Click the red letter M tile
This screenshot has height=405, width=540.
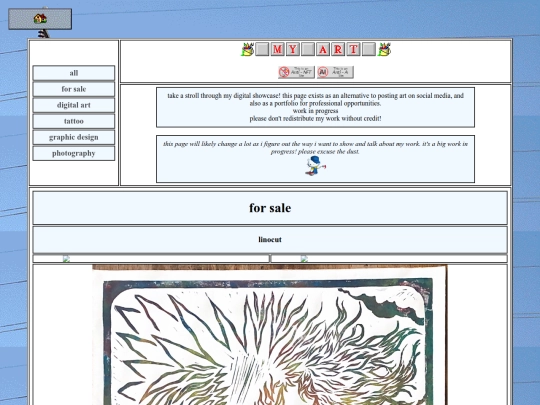coord(278,49)
